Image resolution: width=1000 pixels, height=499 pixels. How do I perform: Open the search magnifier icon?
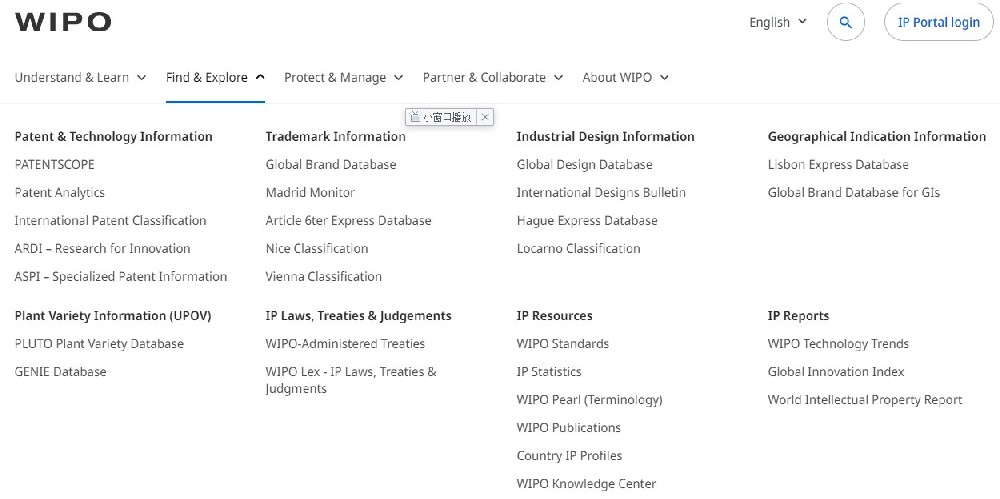pos(846,22)
